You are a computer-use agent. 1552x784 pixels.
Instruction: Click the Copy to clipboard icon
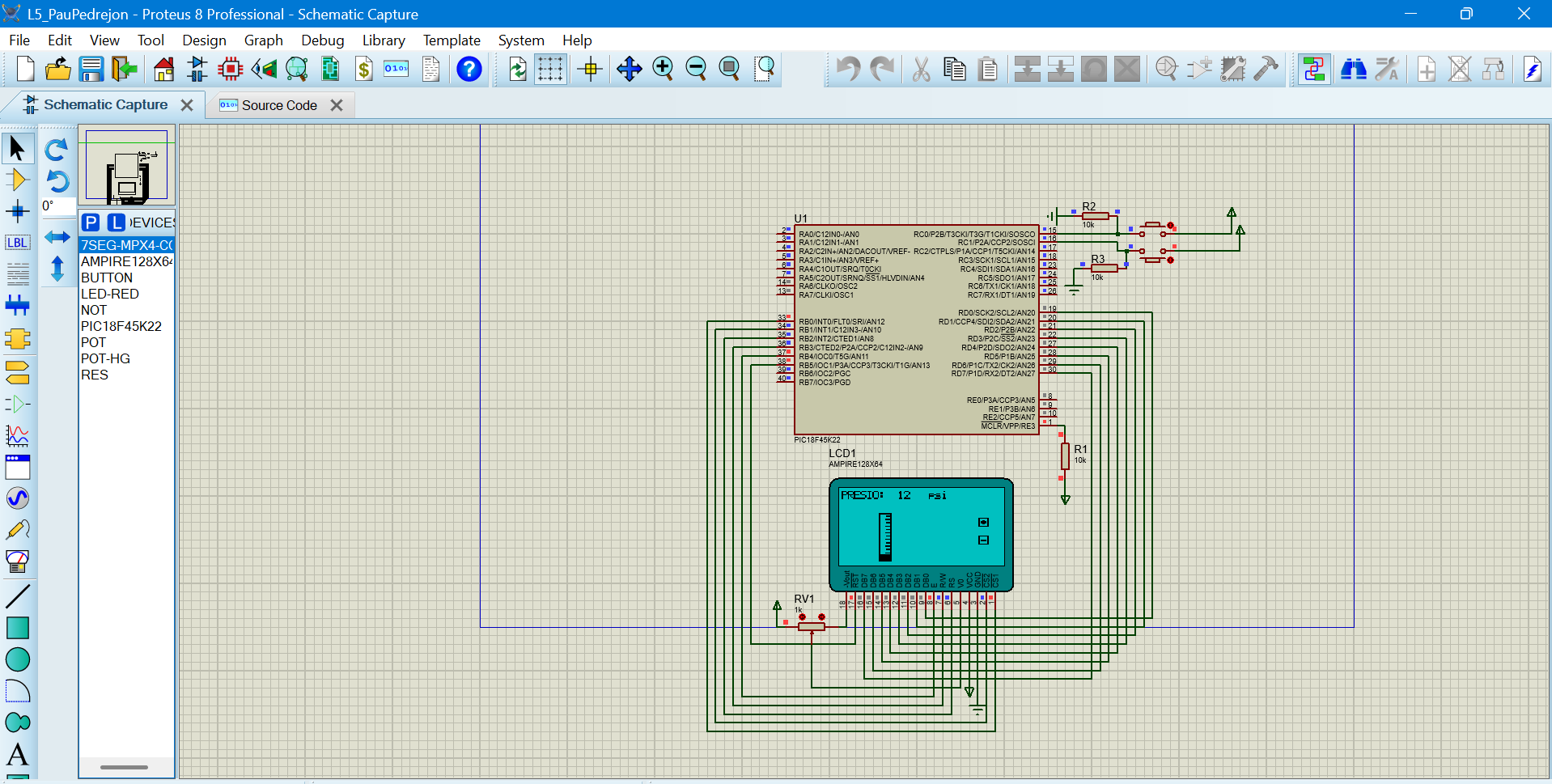click(955, 70)
